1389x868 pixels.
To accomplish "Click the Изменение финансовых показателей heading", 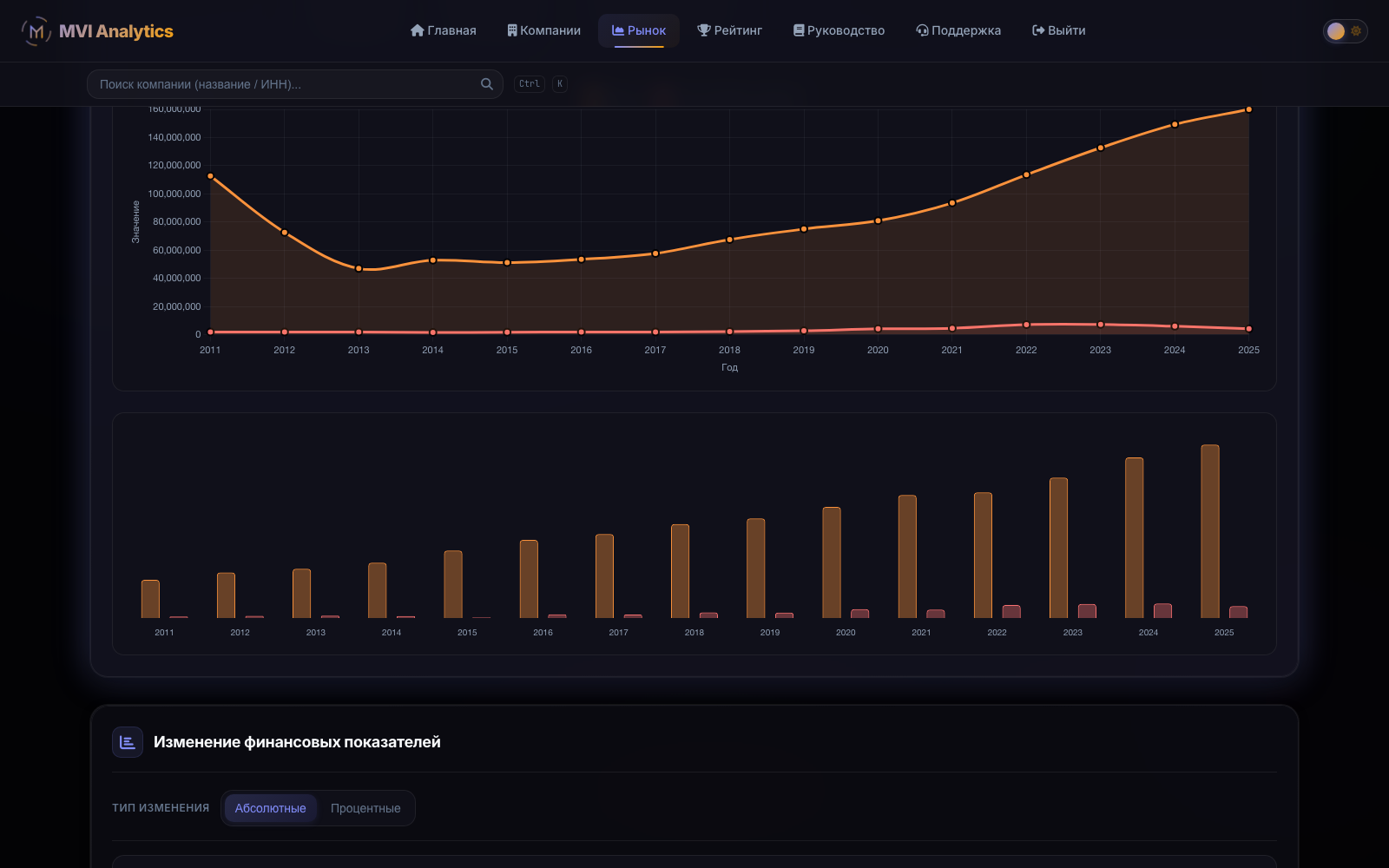I will (297, 742).
